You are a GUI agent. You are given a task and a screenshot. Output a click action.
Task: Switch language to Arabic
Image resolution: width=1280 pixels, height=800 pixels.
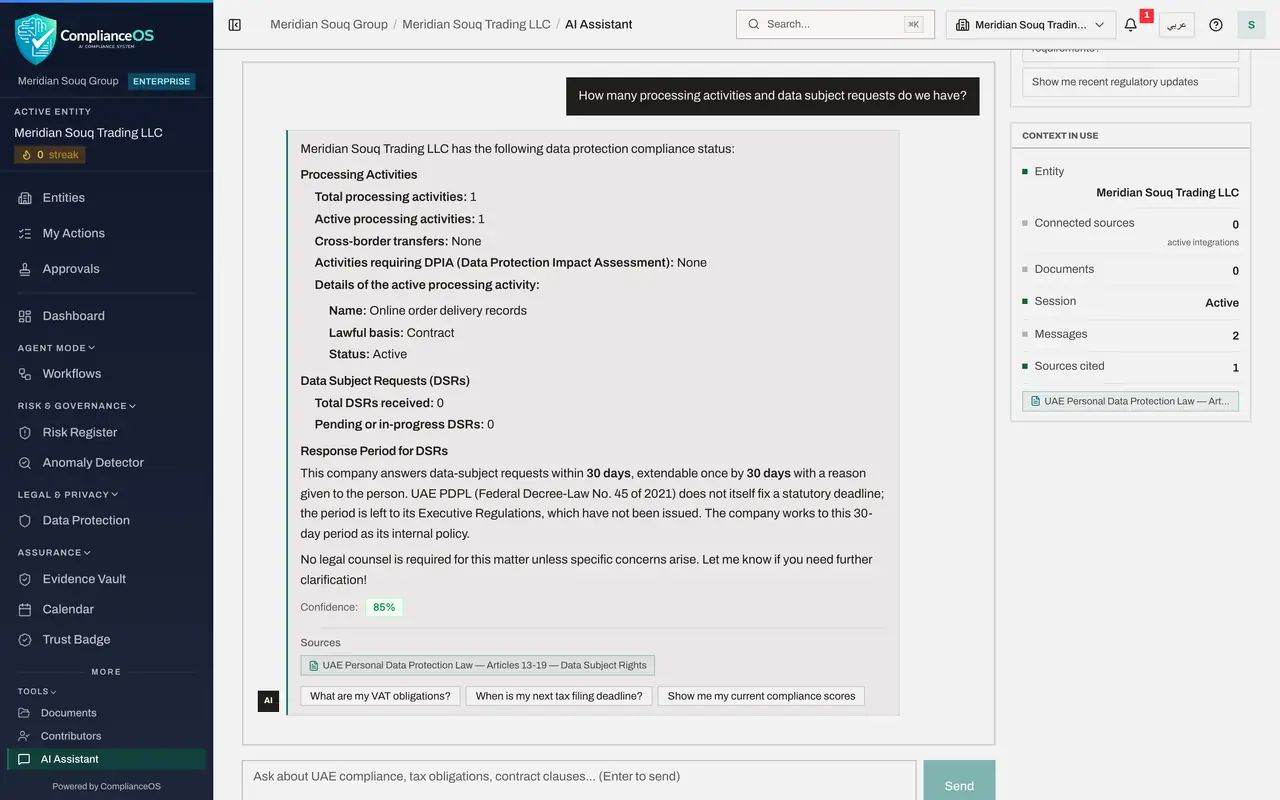click(x=1177, y=25)
